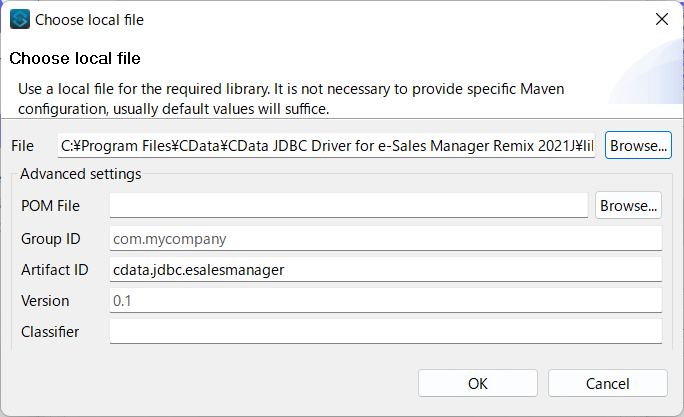
Task: Confirm with the OK button
Action: [x=478, y=383]
